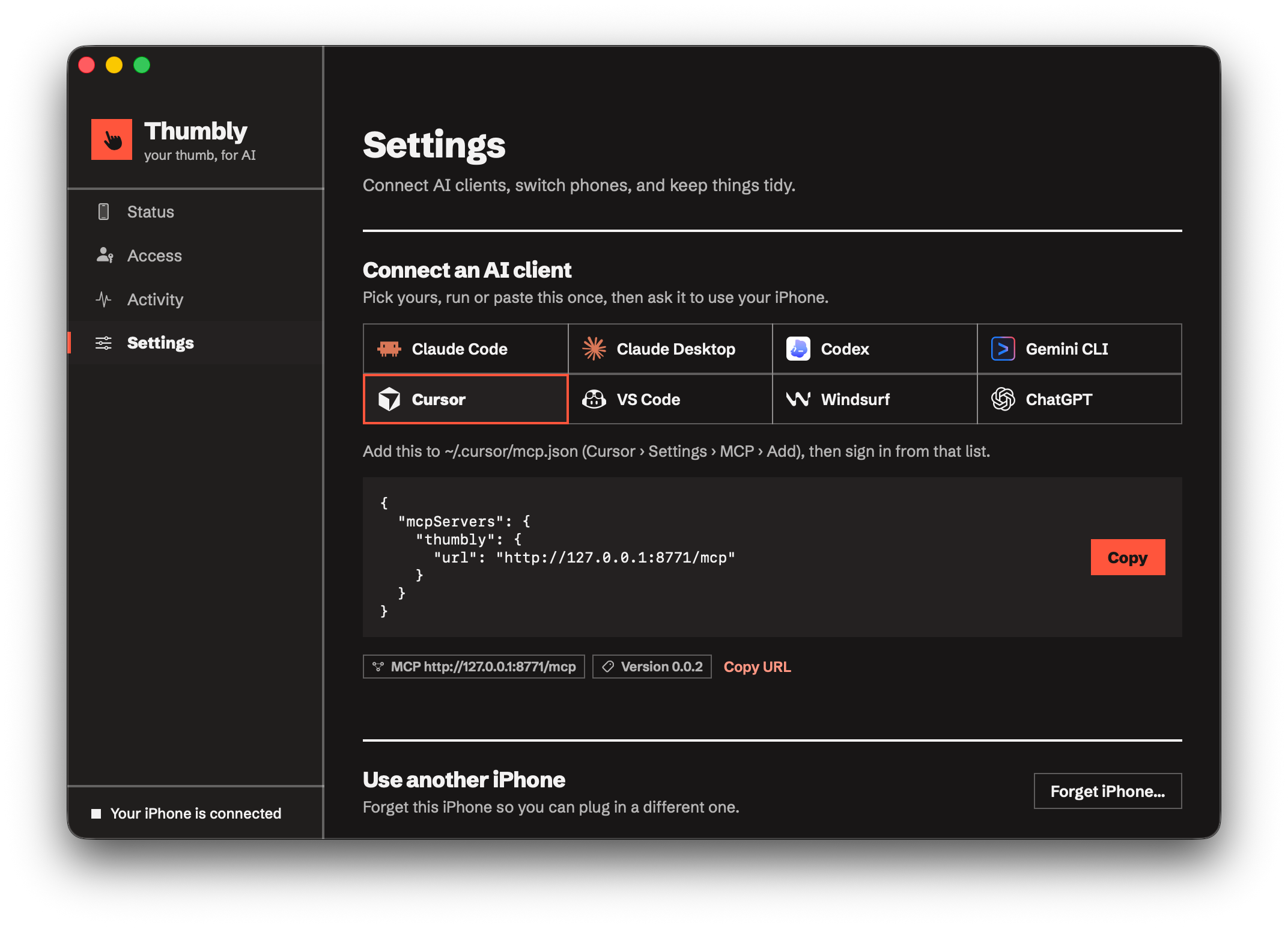Select ChatGPT as the AI client

point(1080,400)
